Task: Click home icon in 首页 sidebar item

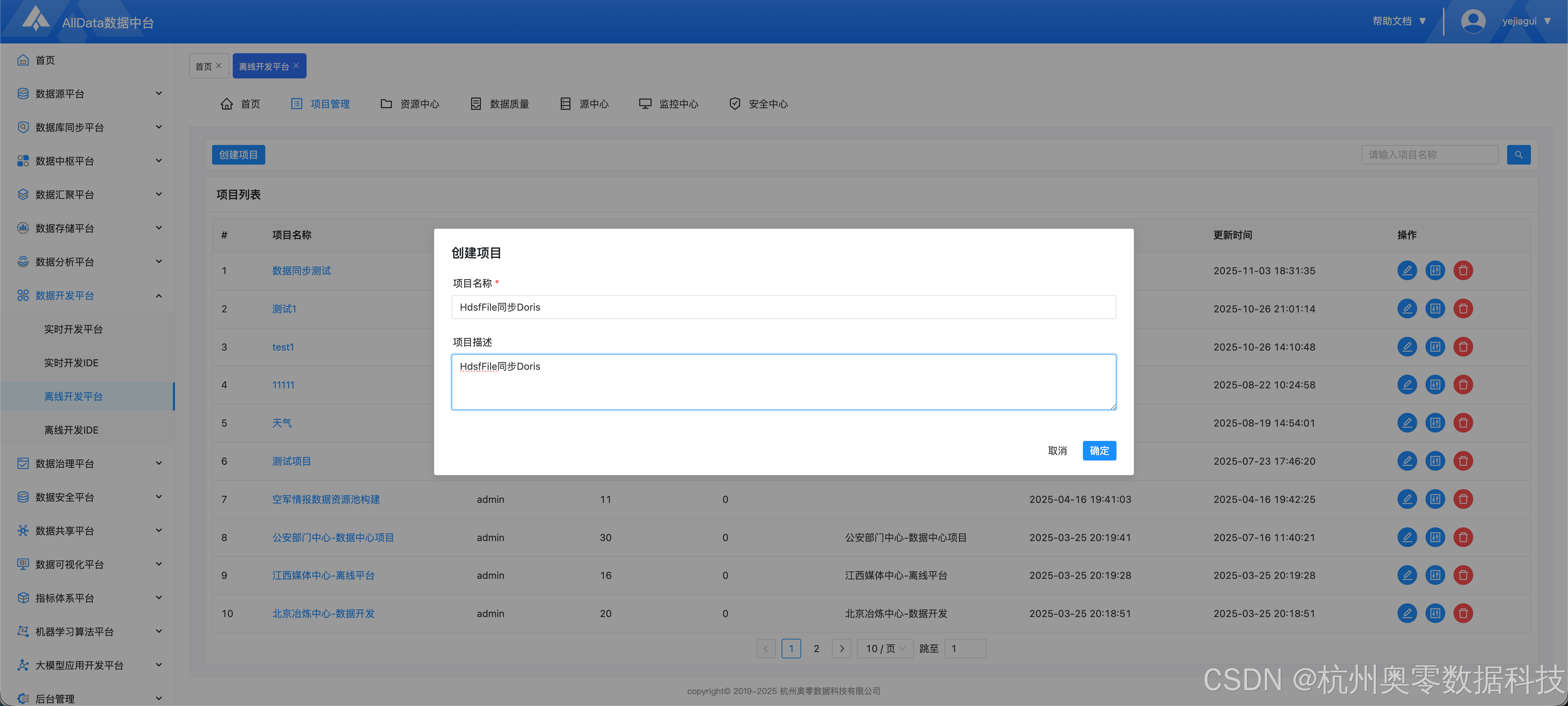Action: (x=23, y=60)
